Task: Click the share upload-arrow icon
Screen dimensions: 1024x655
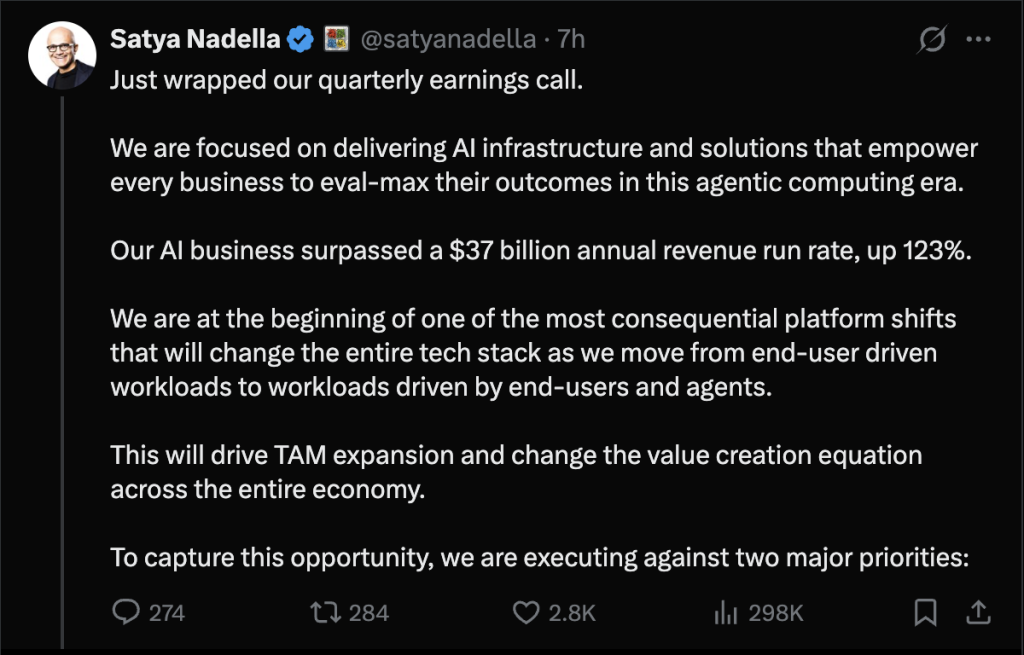Action: coord(978,611)
